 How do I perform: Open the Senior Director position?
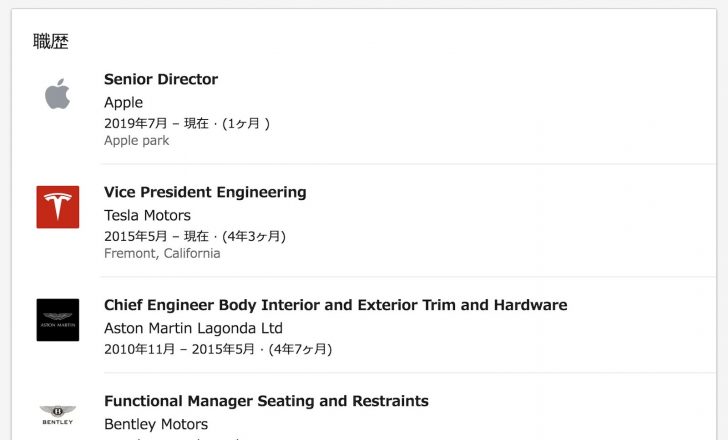tap(161, 79)
